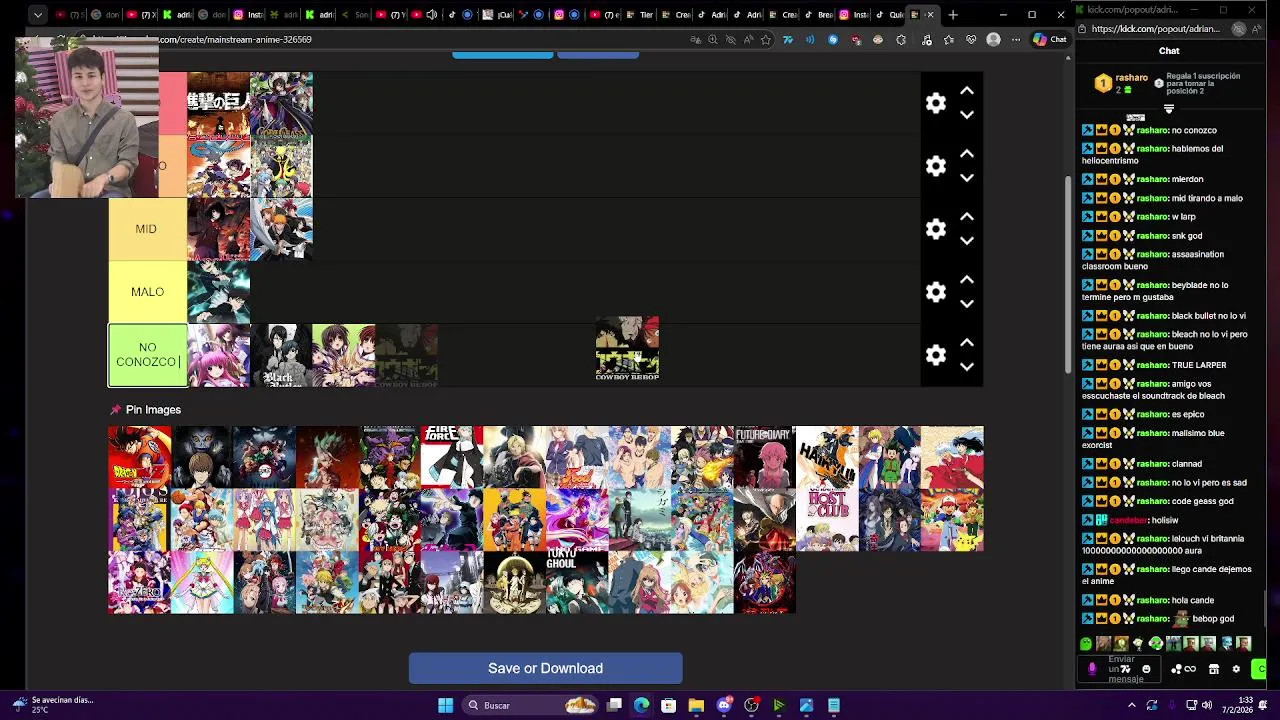Open the taskbar volume icon
The height and width of the screenshot is (720, 1280).
[1206, 705]
